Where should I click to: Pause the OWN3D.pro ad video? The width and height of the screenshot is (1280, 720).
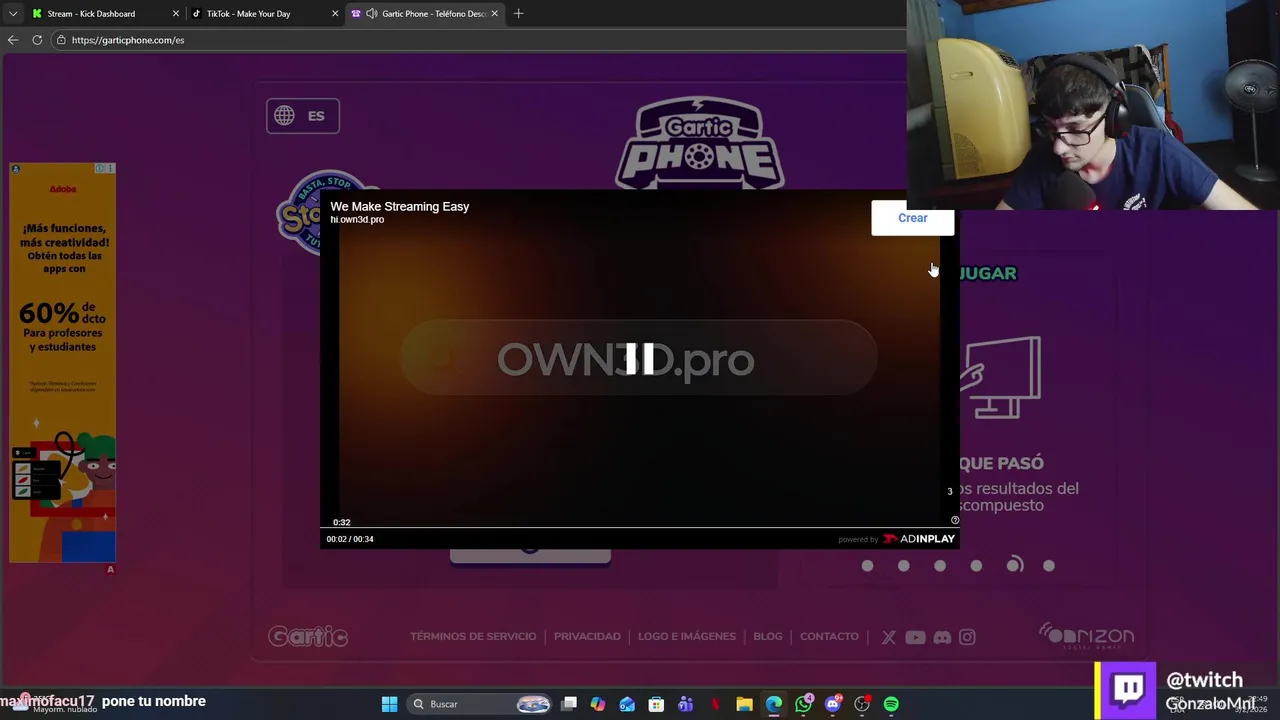640,359
